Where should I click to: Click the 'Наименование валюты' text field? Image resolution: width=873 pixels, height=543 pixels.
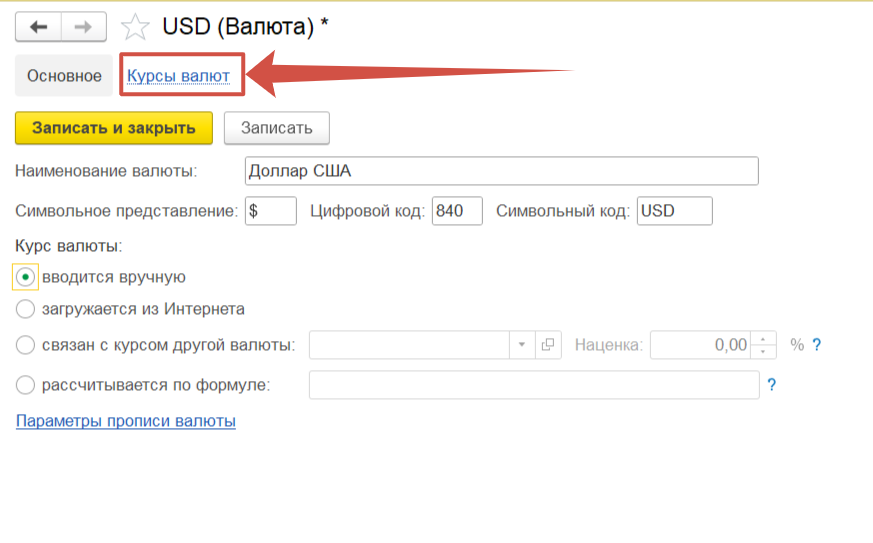coord(501,171)
